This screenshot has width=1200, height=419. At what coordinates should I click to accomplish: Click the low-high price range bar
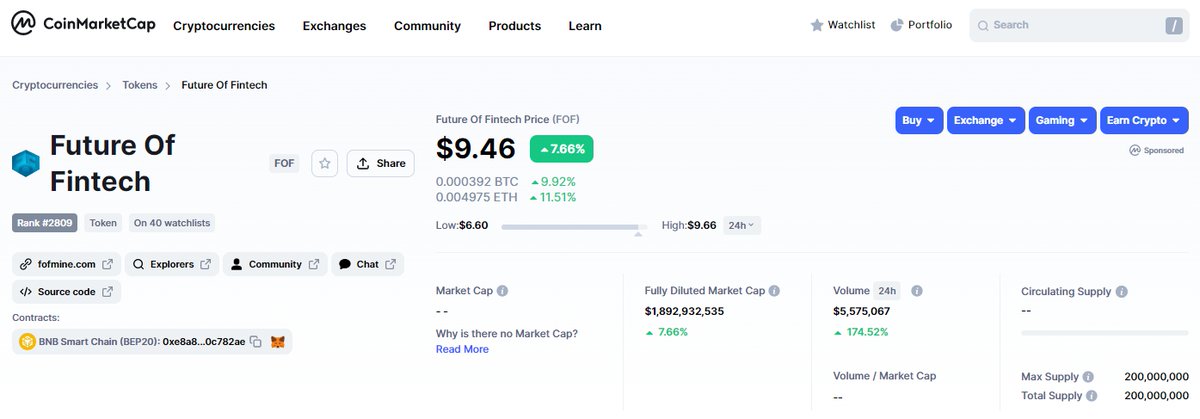coord(573,227)
